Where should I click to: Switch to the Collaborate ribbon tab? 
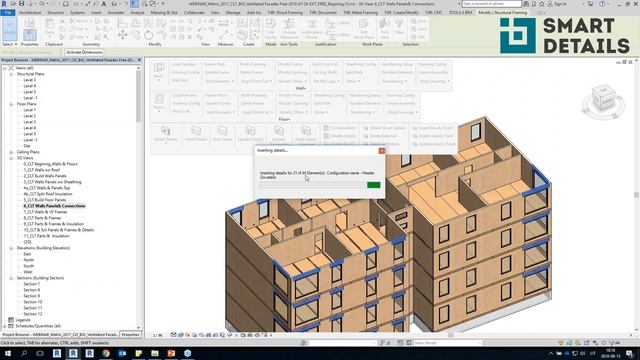pyautogui.click(x=194, y=13)
